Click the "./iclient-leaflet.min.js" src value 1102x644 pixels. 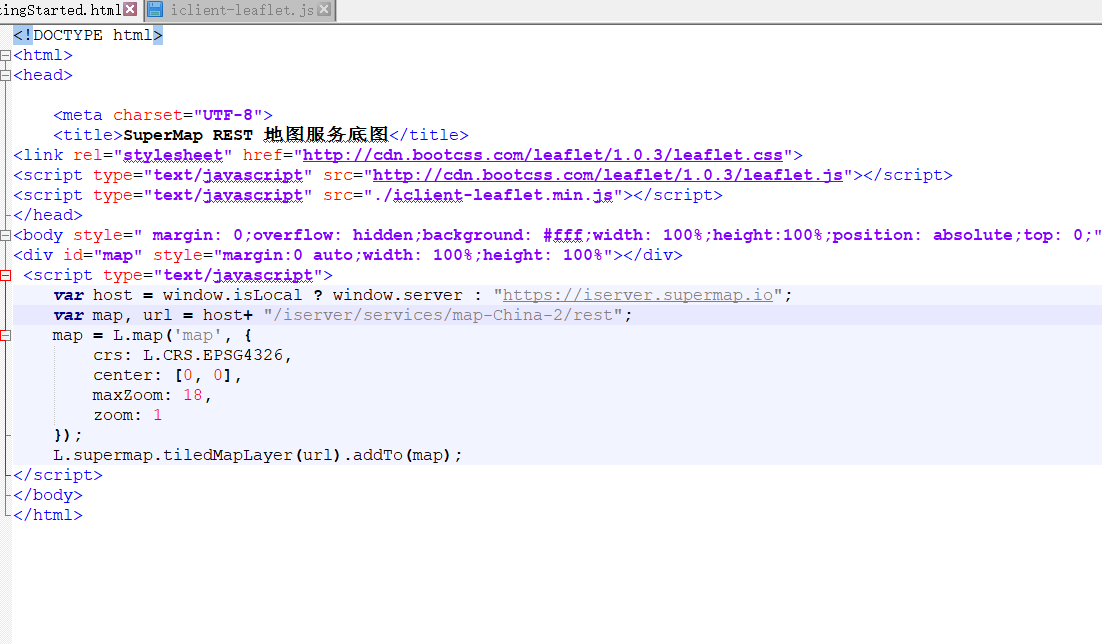point(493,195)
